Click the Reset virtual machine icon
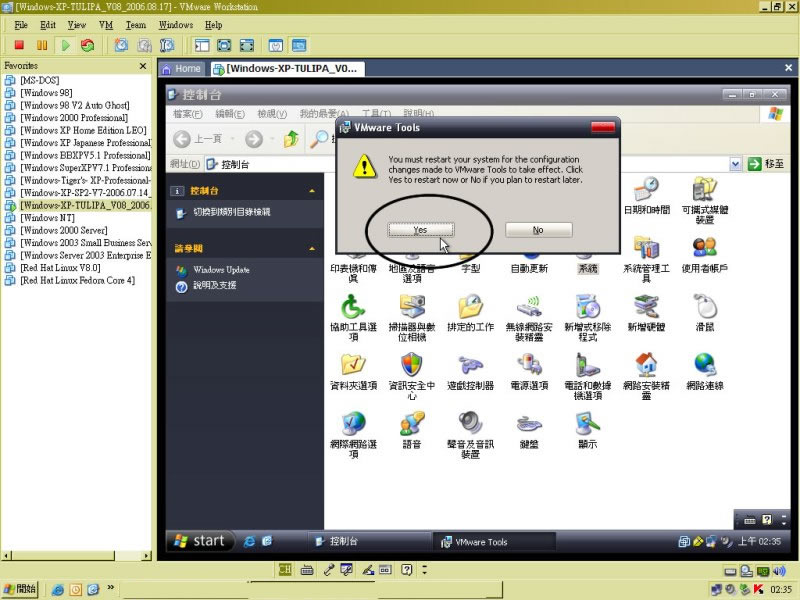The width and height of the screenshot is (800, 600). coord(88,45)
